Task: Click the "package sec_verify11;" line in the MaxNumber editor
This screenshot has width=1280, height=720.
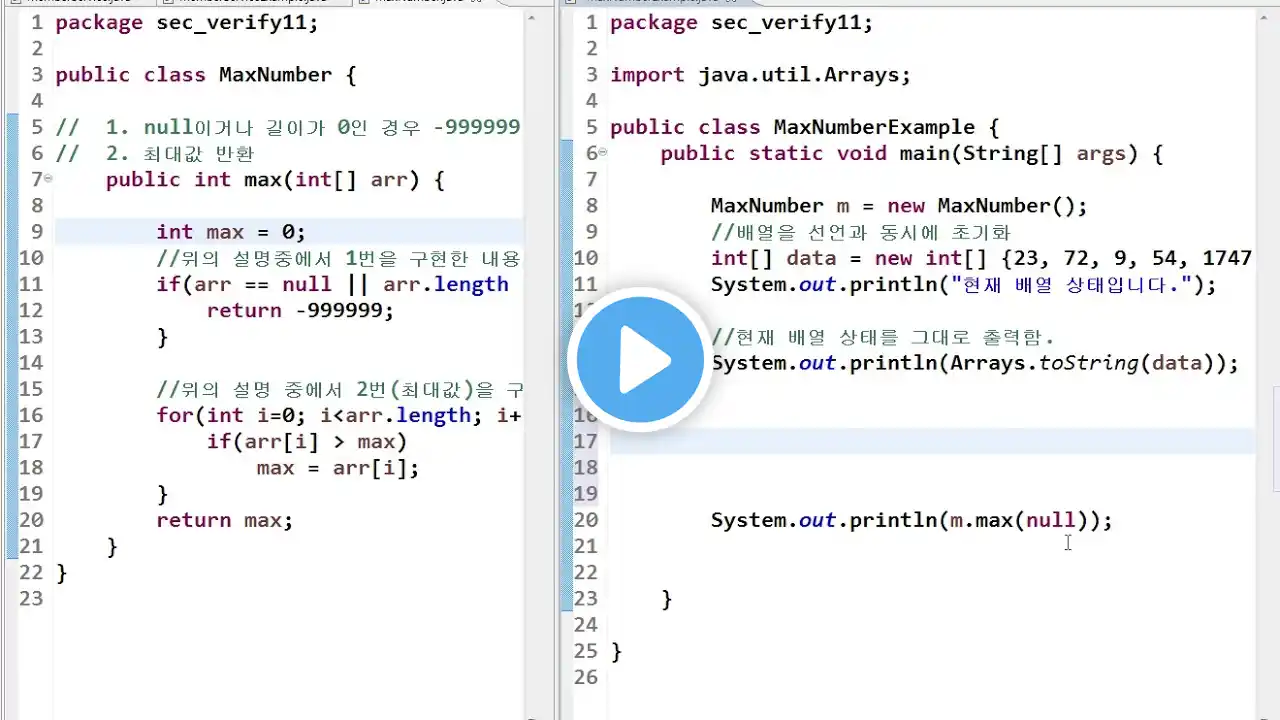Action: point(187,23)
